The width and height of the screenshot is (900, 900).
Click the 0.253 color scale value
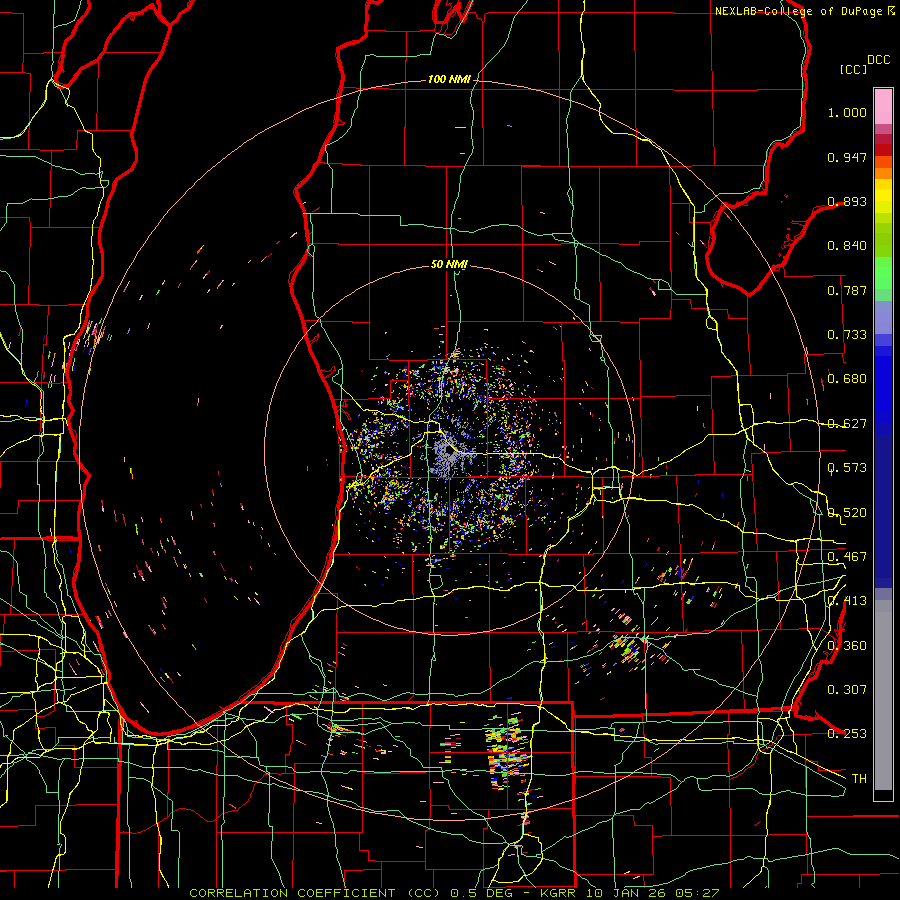847,734
